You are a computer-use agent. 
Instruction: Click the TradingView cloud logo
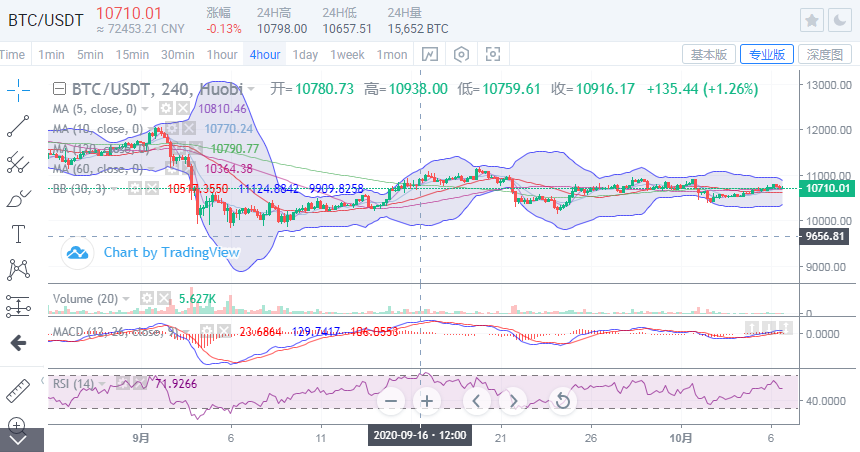point(77,253)
